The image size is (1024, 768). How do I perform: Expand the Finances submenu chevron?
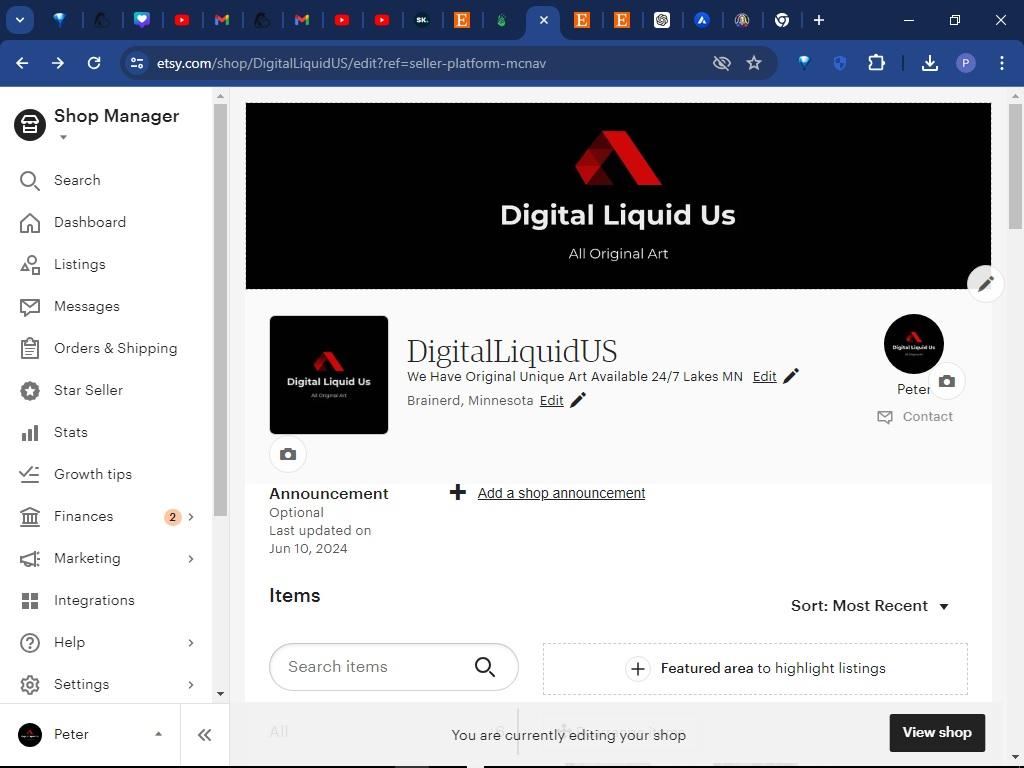tap(191, 517)
